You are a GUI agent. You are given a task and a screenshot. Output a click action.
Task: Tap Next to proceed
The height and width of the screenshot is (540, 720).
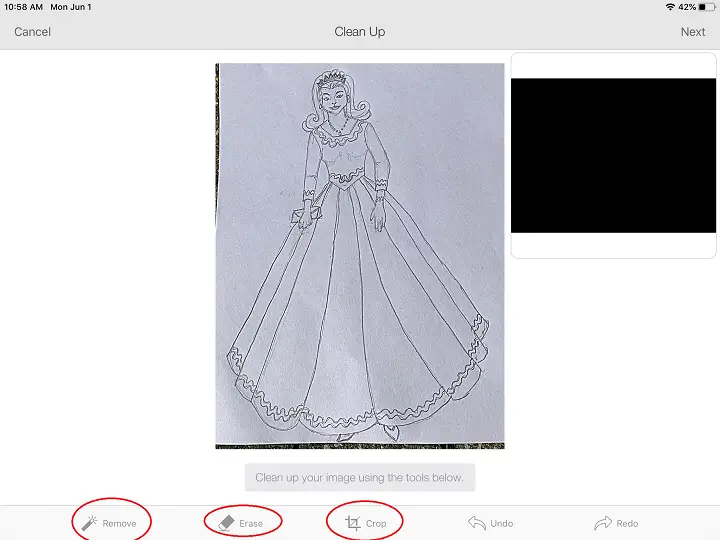pyautogui.click(x=692, y=32)
